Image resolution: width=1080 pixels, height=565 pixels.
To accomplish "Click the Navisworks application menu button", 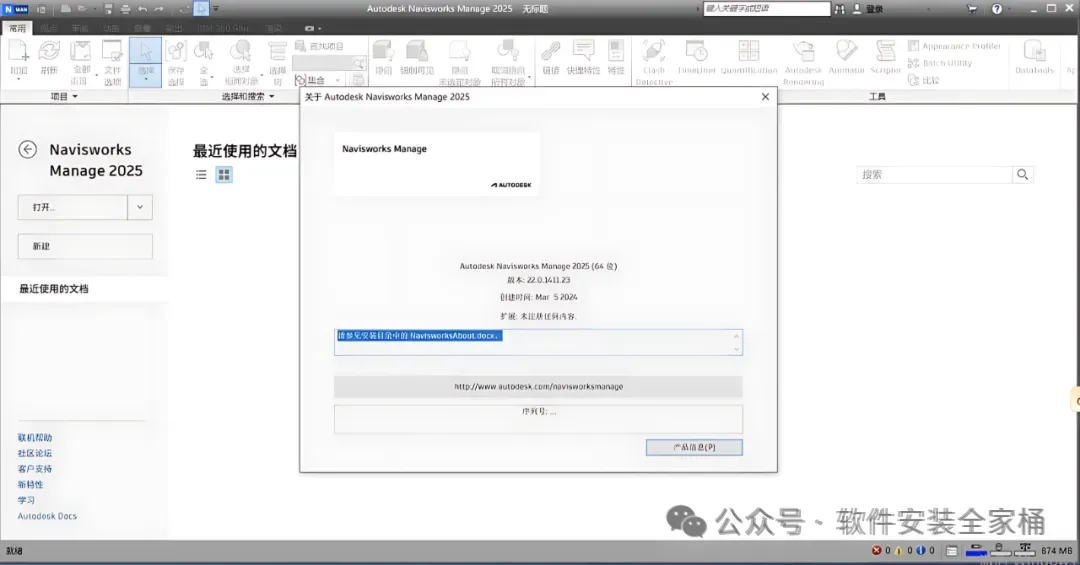I will pyautogui.click(x=16, y=9).
